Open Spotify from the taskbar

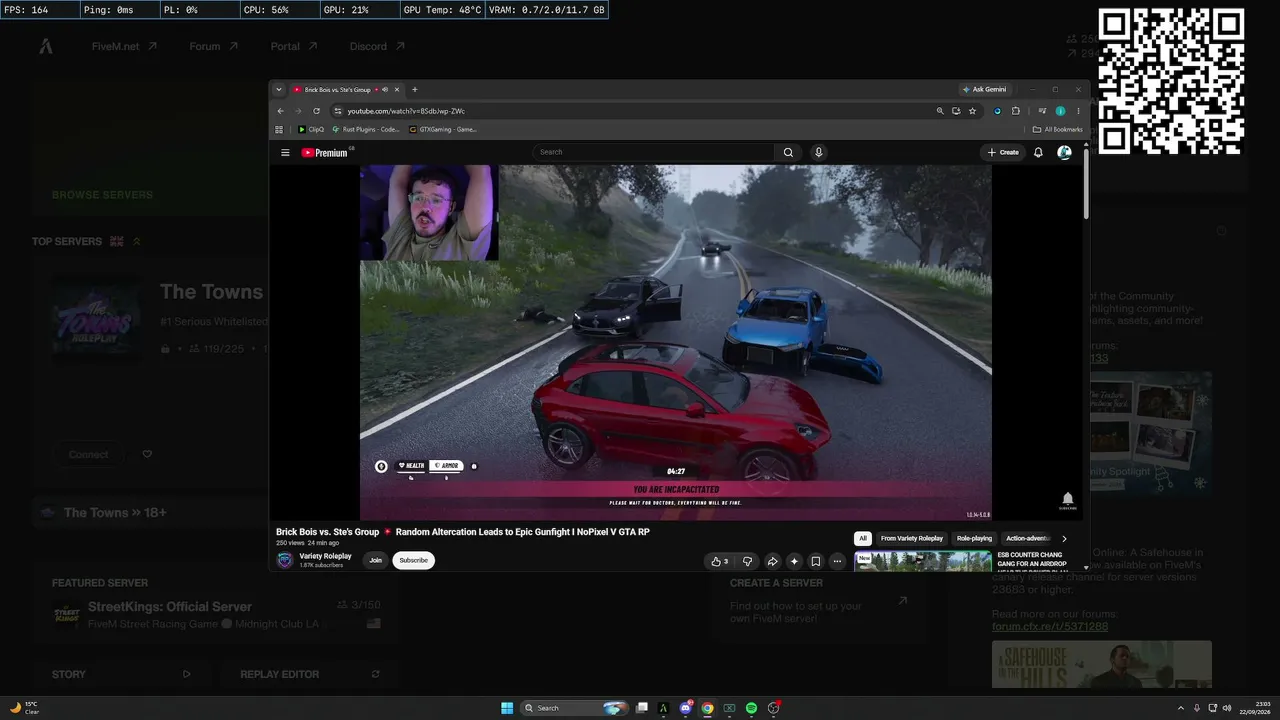(752, 708)
